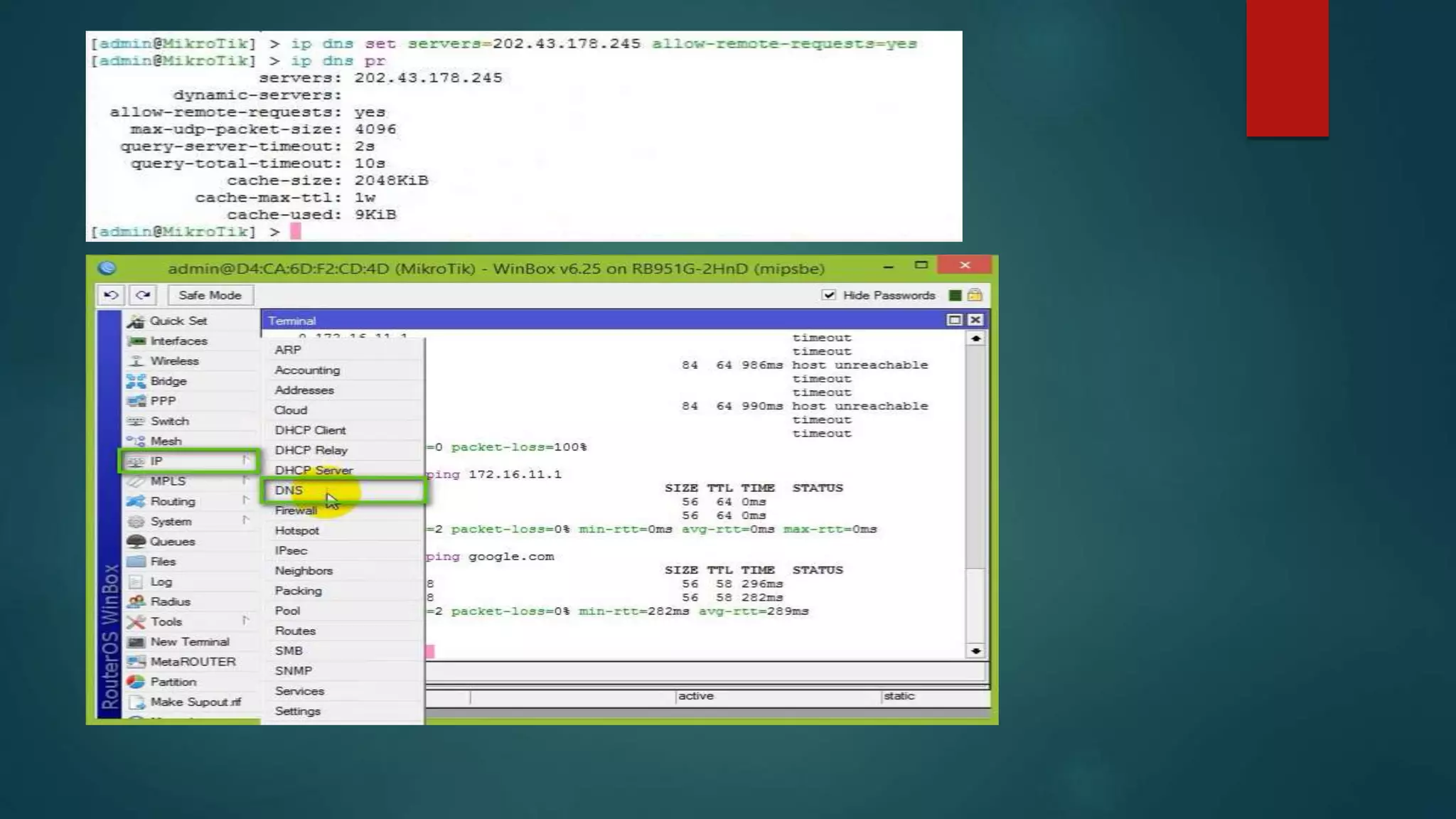Viewport: 1456px width, 819px height.
Task: Click Make Supout.rif entry
Action: coord(195,702)
